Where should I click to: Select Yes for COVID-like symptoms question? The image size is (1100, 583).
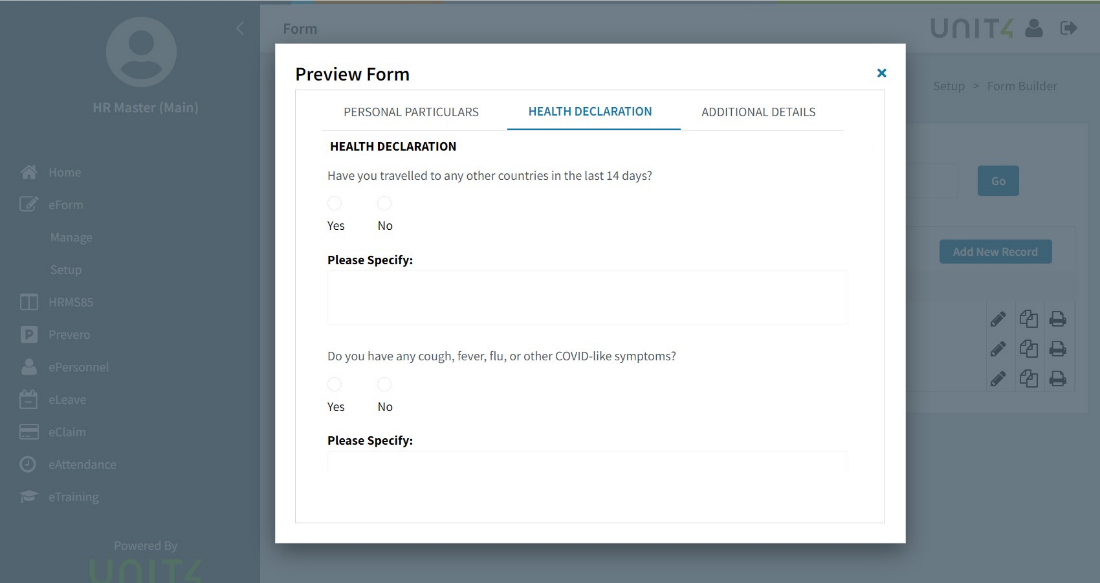pos(335,384)
